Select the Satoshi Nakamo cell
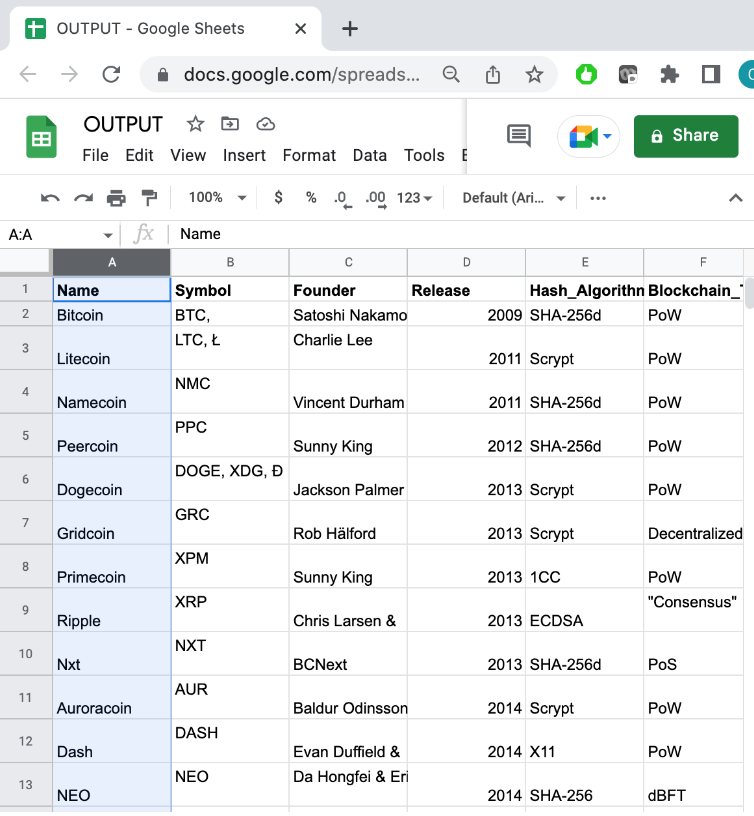This screenshot has width=754, height=816. click(348, 315)
